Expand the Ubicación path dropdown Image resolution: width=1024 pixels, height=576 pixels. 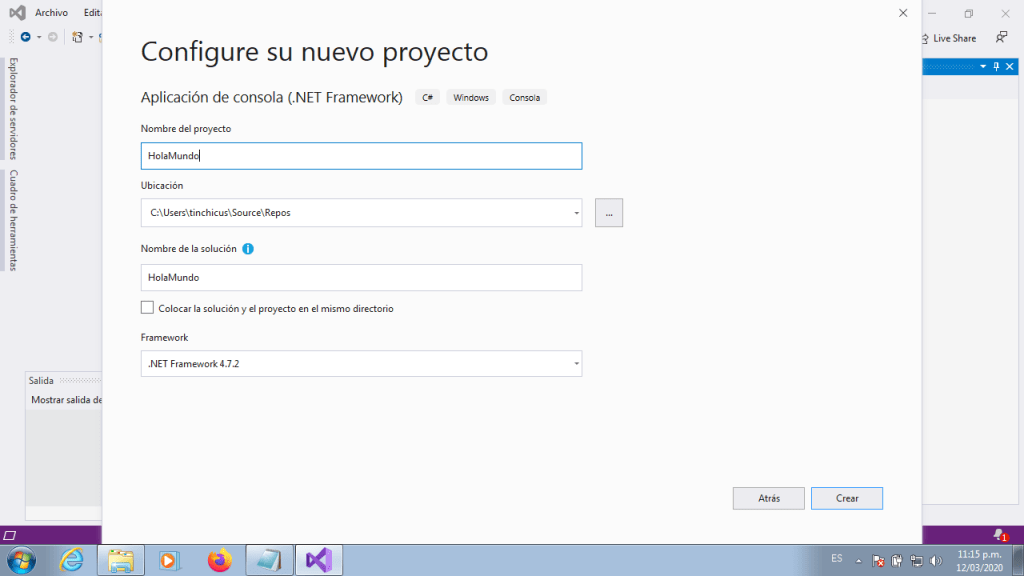coord(576,213)
